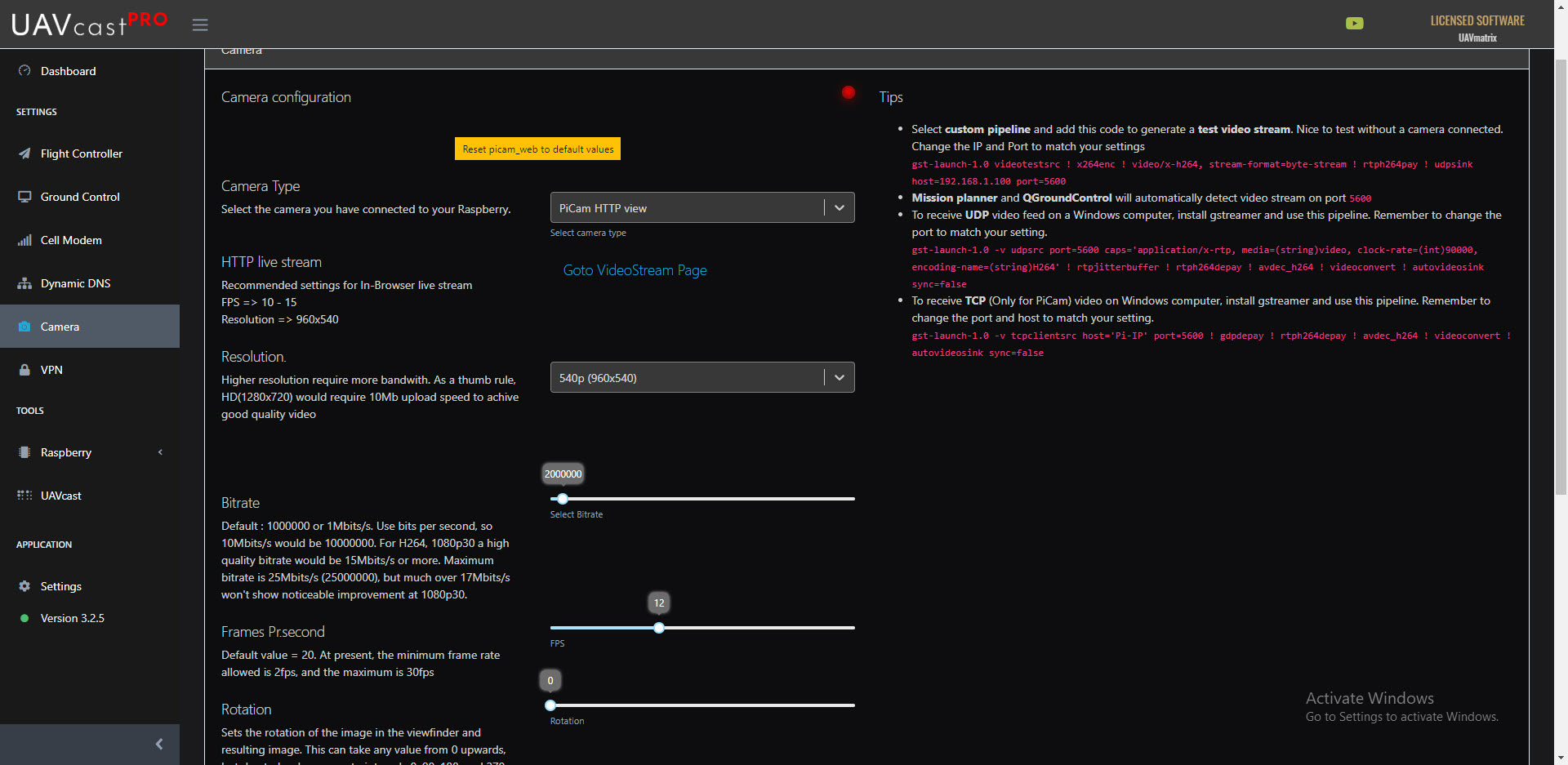Click the Version 3.2.5 entry
The height and width of the screenshot is (765, 1568).
click(73, 618)
